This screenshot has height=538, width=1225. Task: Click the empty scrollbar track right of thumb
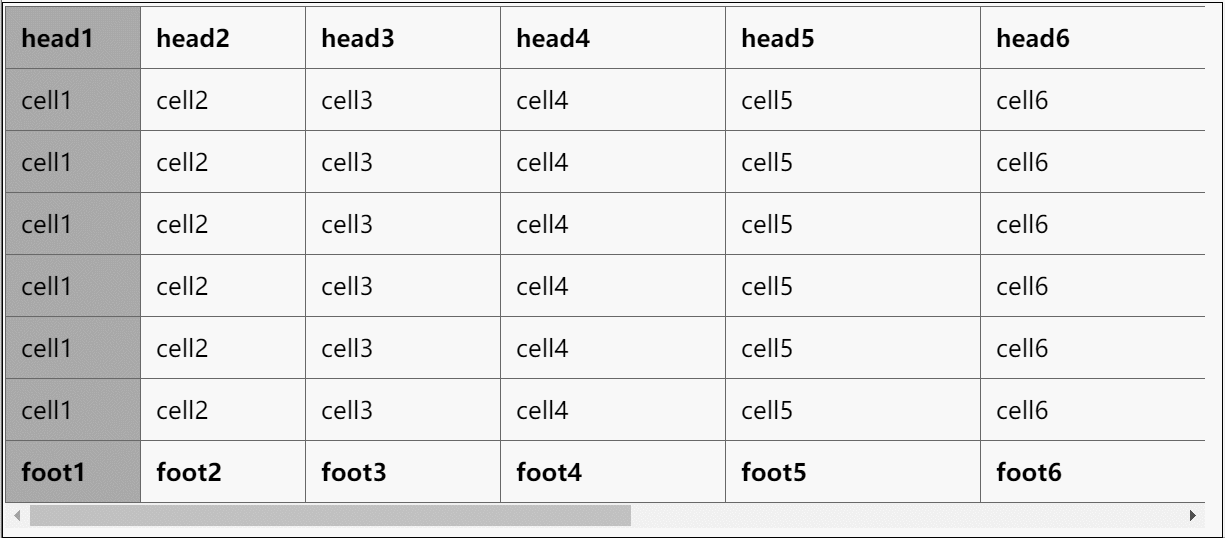coord(900,515)
